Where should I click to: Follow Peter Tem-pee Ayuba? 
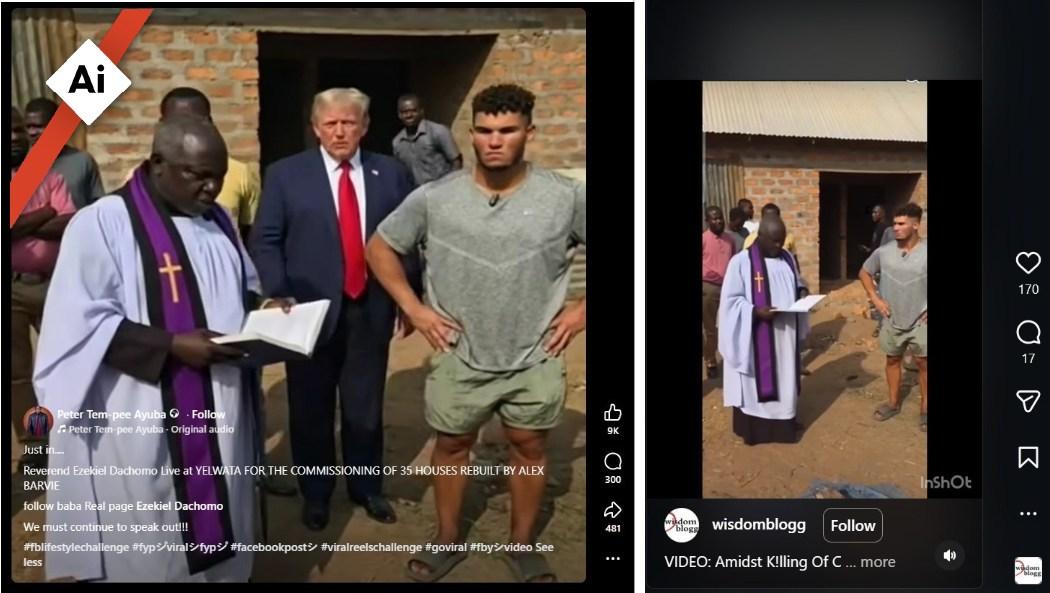coord(208,414)
